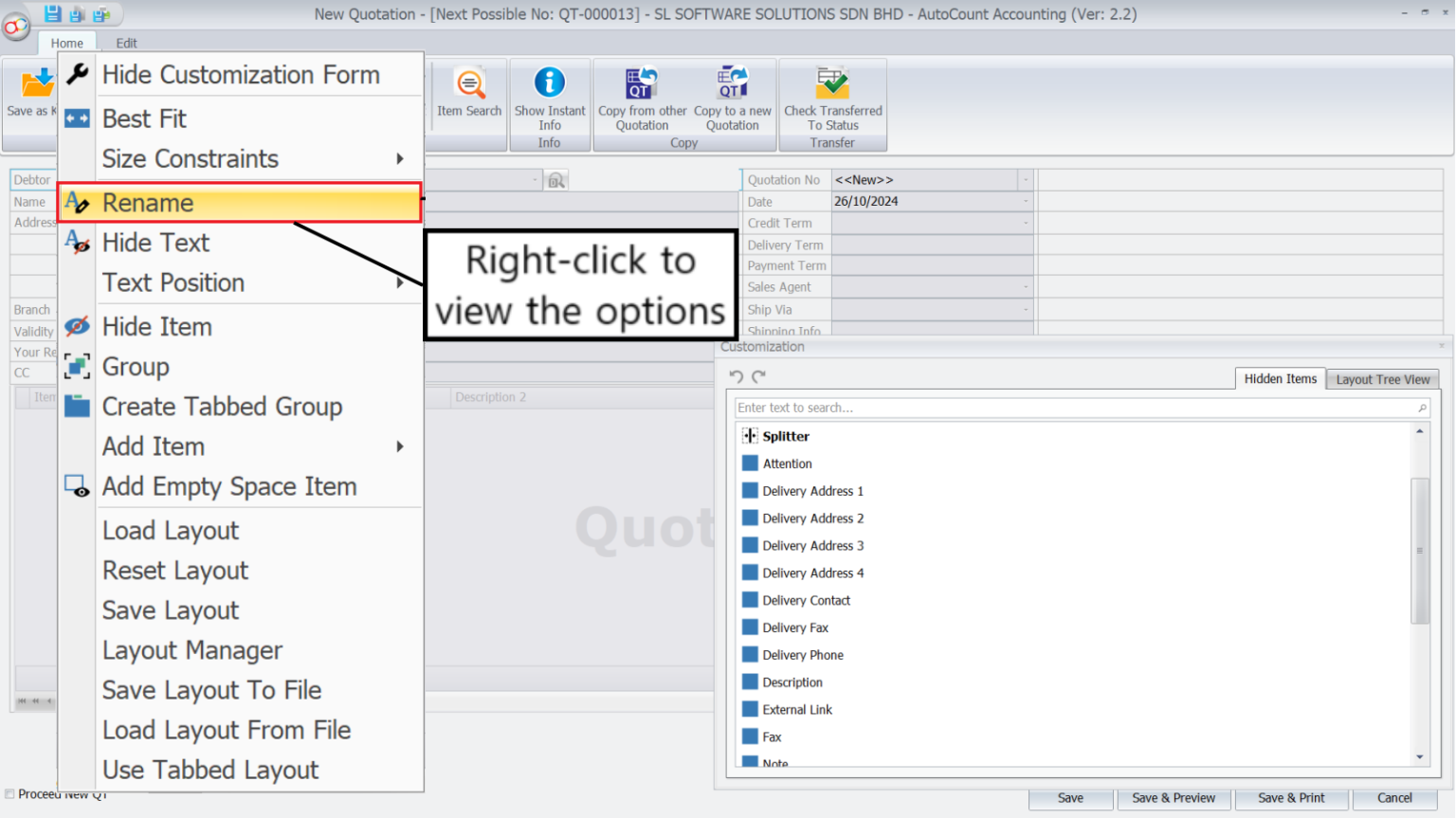Click the customization search text field
Image resolution: width=1456 pixels, height=818 pixels.
[x=1082, y=408]
